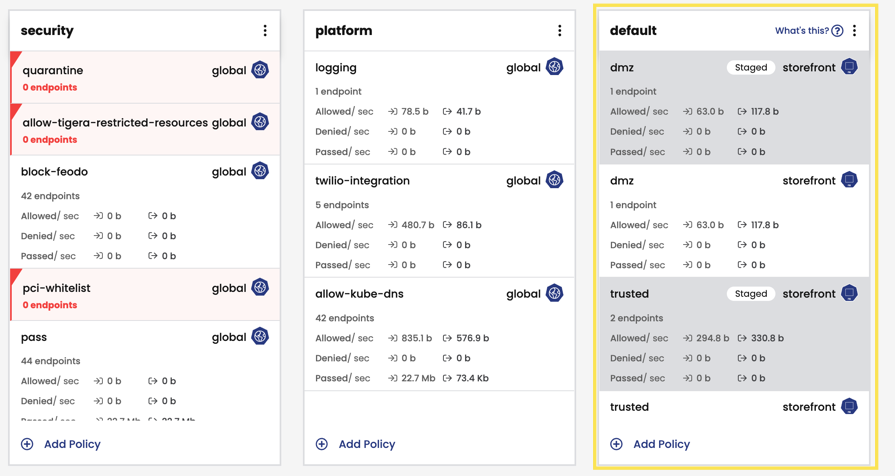Add Policy to the default tier

[x=651, y=444]
